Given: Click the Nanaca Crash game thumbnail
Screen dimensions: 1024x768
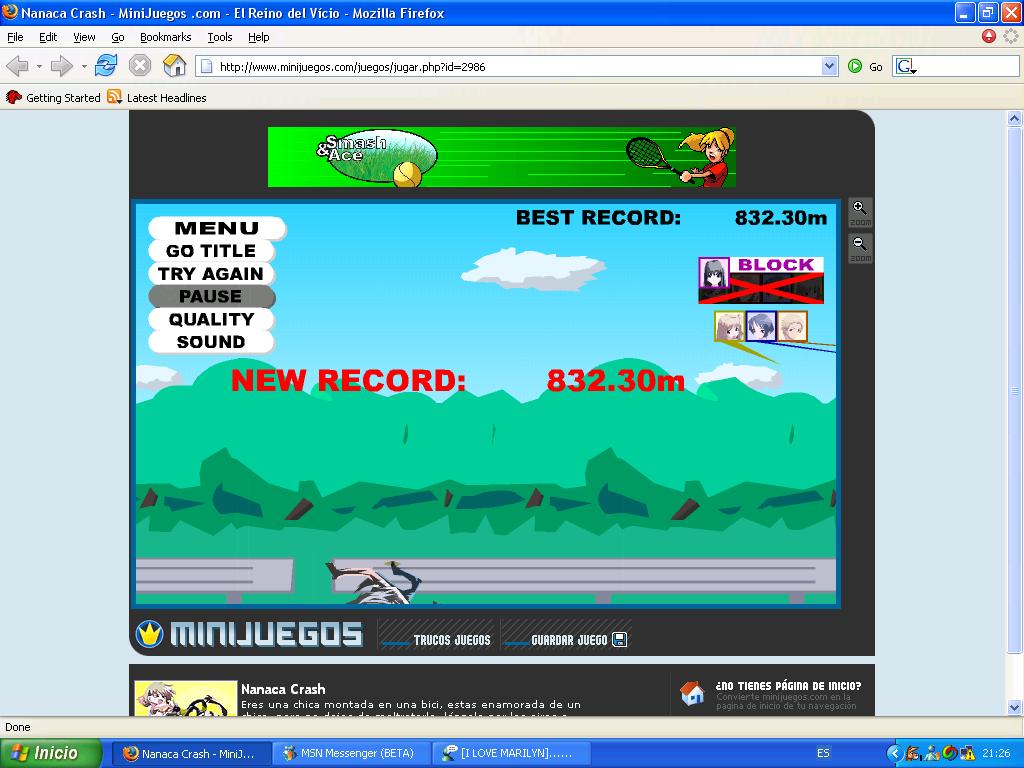Looking at the screenshot, I should [185, 698].
